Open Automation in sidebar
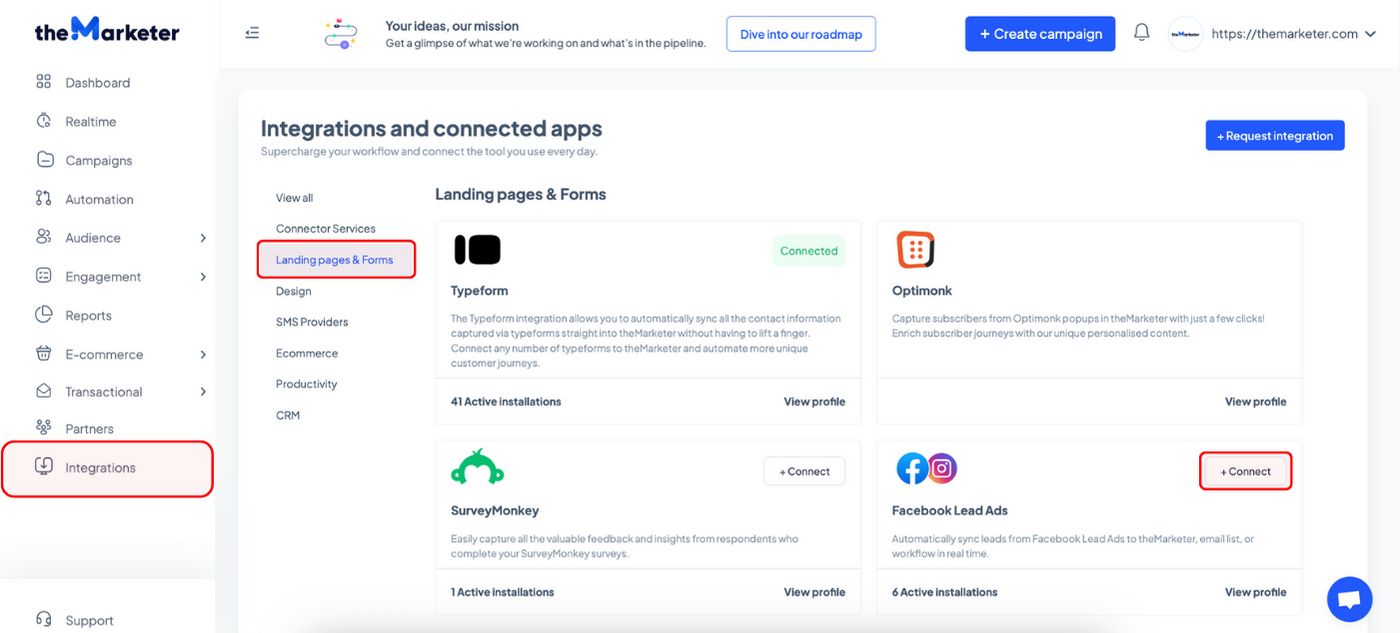This screenshot has height=633, width=1400. [x=99, y=200]
